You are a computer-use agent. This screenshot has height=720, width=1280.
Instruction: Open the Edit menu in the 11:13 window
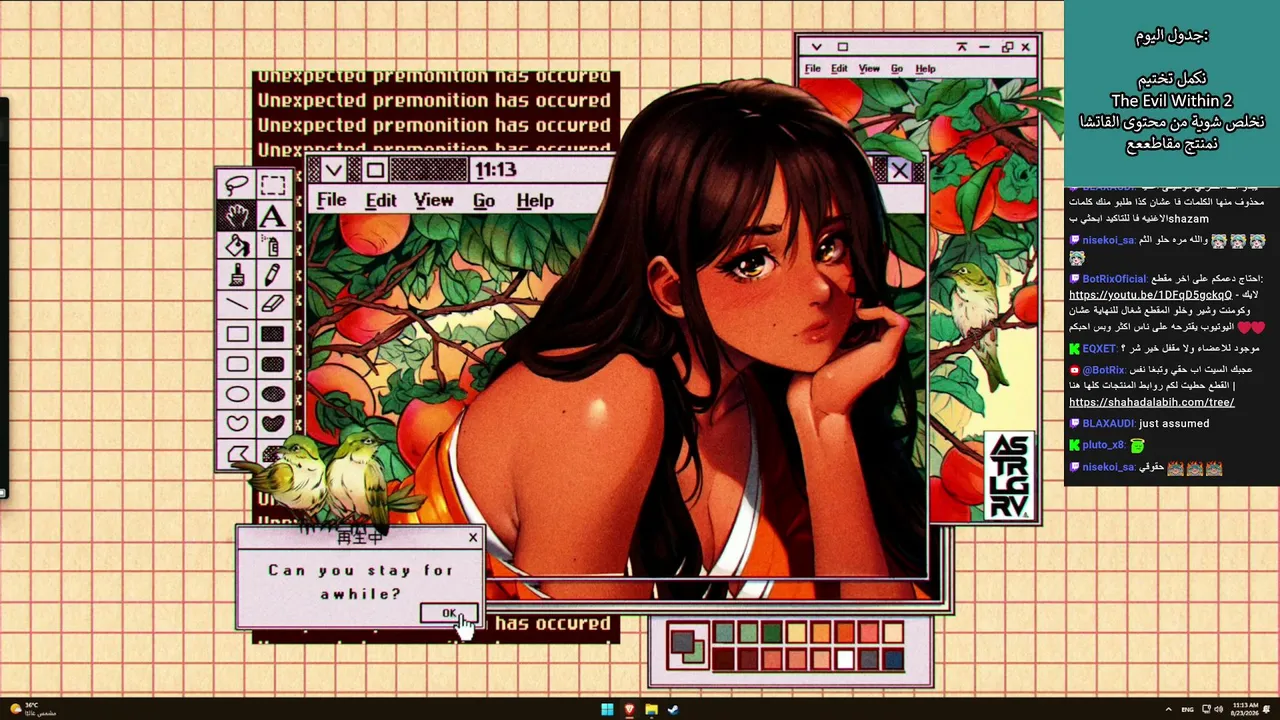point(381,200)
